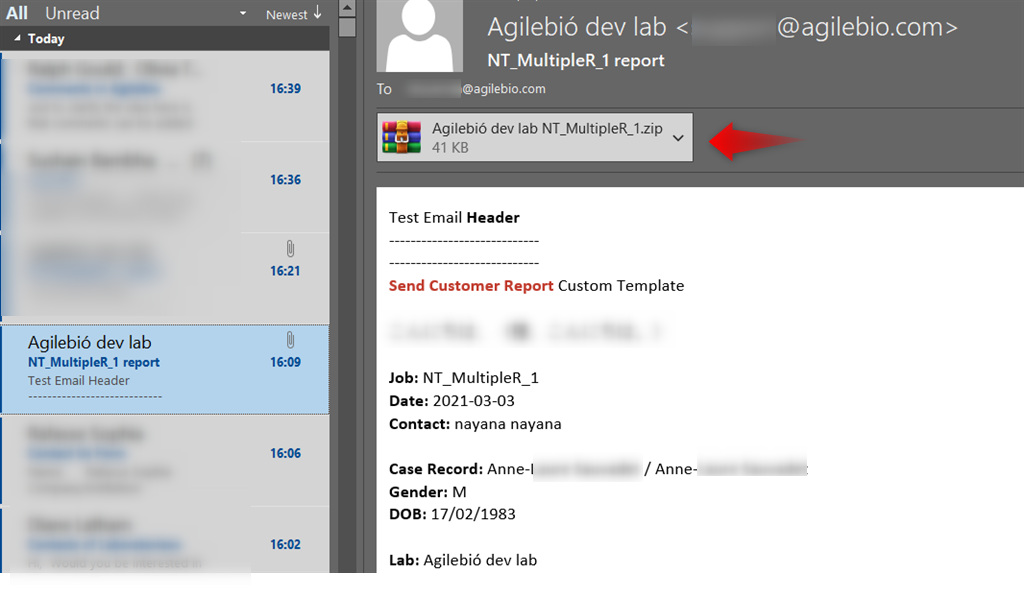Click the Contact: nayana nayana line
Viewport: 1024px width, 590px height.
click(x=475, y=424)
